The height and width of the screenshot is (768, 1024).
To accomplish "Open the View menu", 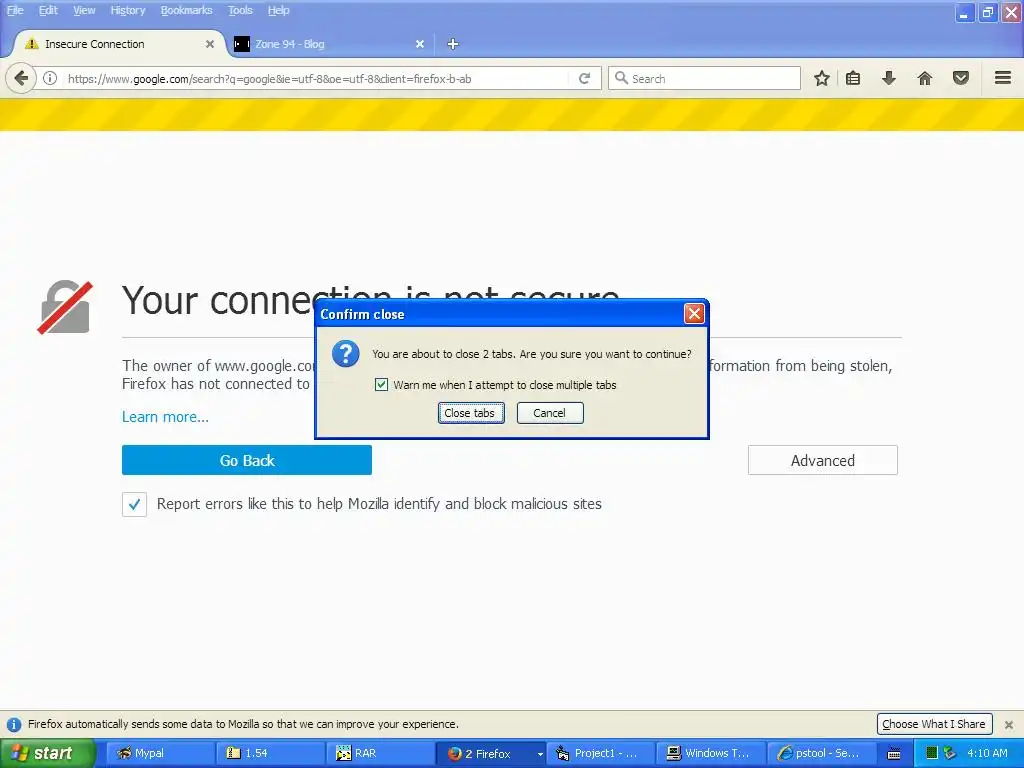I will [84, 10].
